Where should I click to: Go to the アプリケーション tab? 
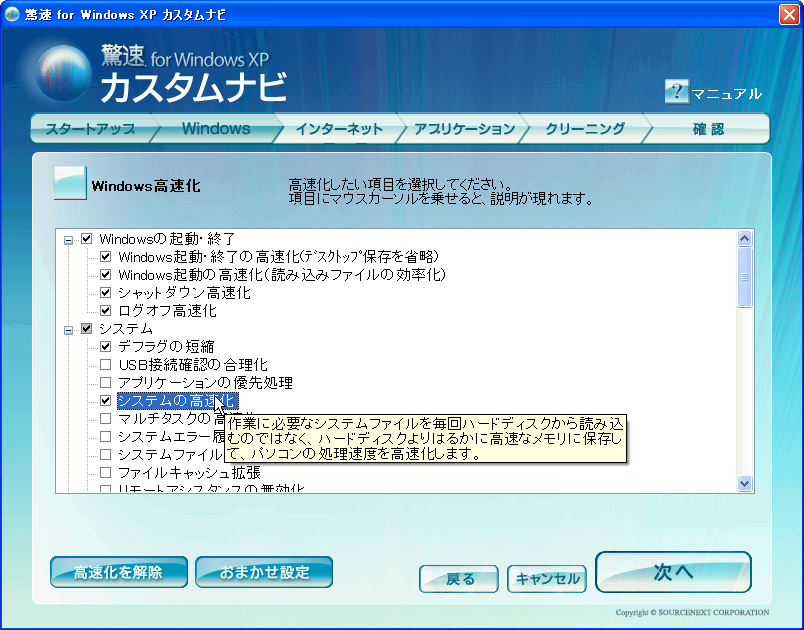(x=465, y=128)
